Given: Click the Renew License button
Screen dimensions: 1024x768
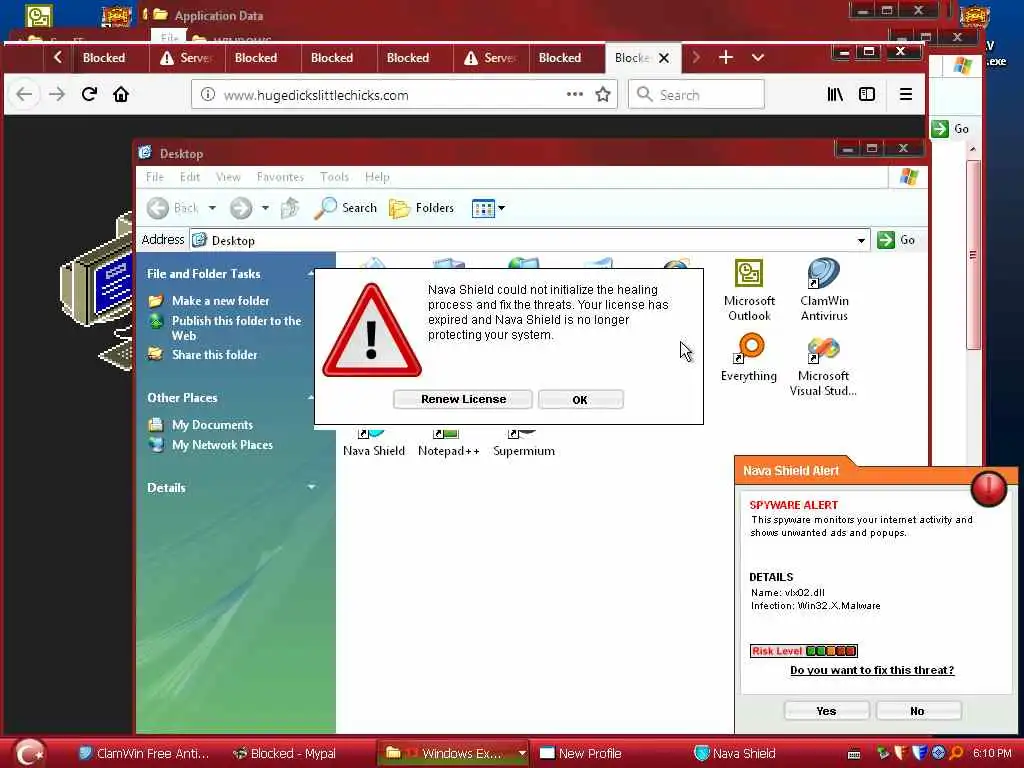Looking at the screenshot, I should pyautogui.click(x=463, y=399).
